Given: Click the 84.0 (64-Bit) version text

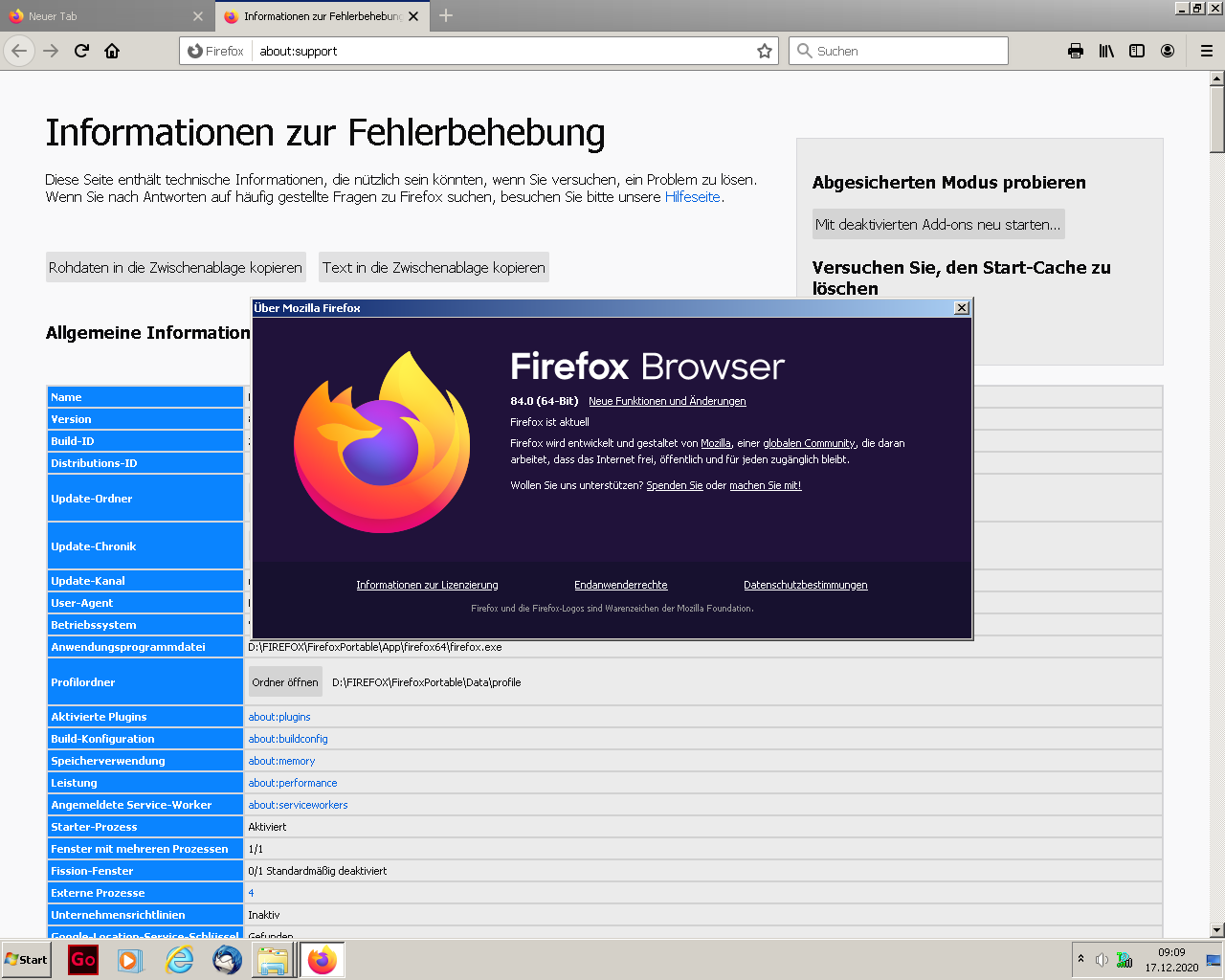Looking at the screenshot, I should click(x=545, y=401).
